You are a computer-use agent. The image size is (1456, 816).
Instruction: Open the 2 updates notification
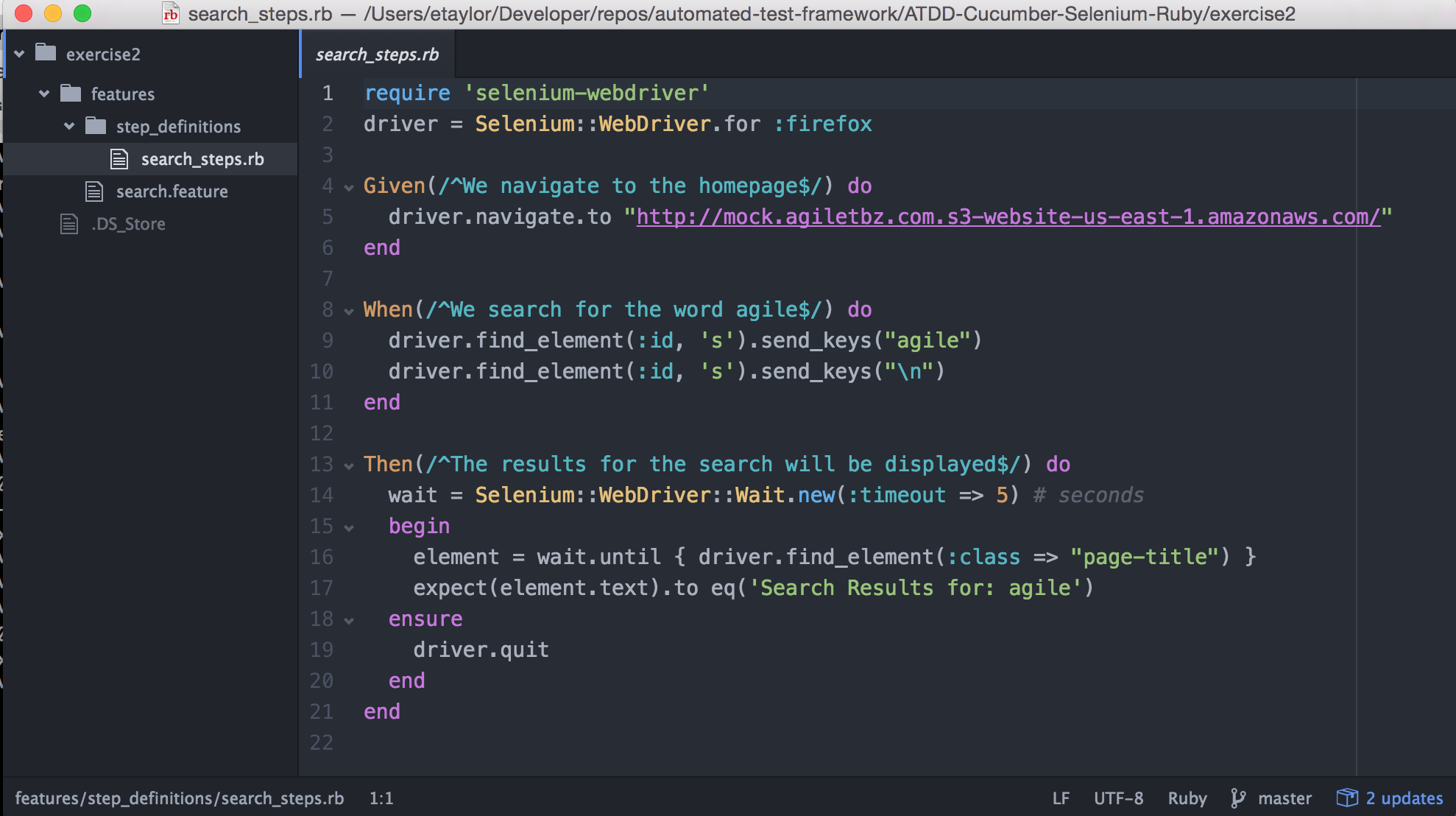point(1404,798)
